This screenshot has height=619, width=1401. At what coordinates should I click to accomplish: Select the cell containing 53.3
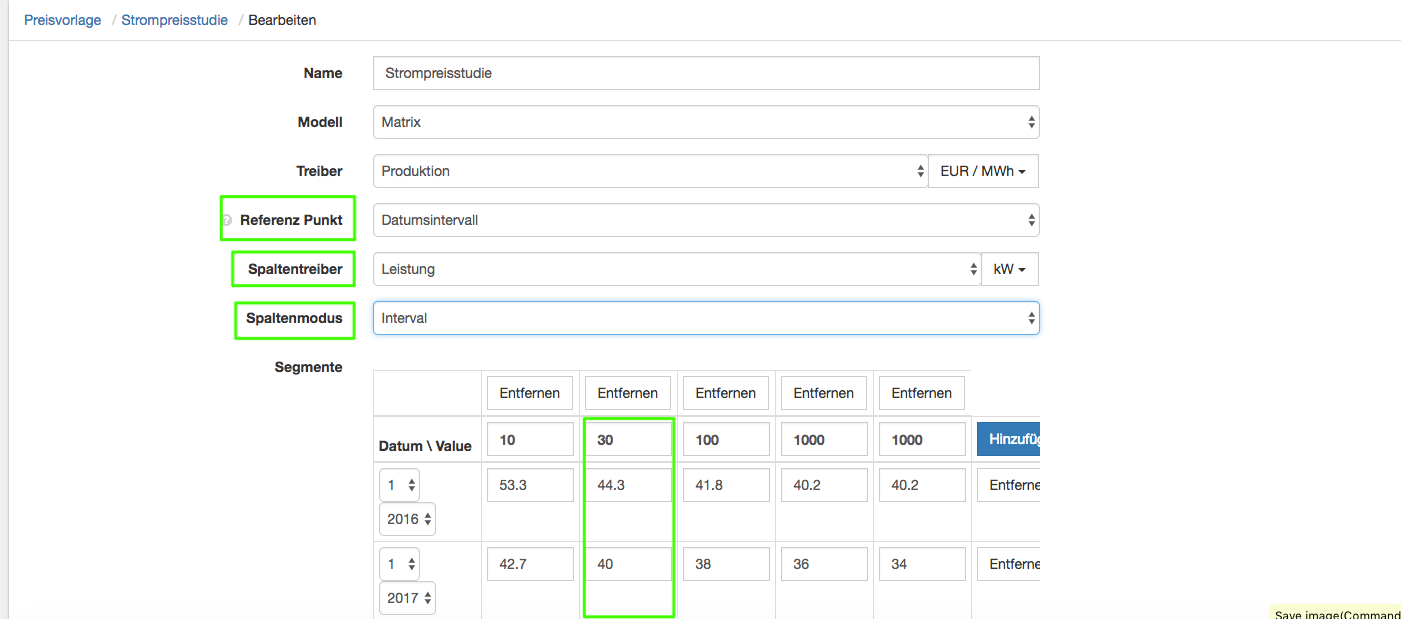pyautogui.click(x=530, y=485)
